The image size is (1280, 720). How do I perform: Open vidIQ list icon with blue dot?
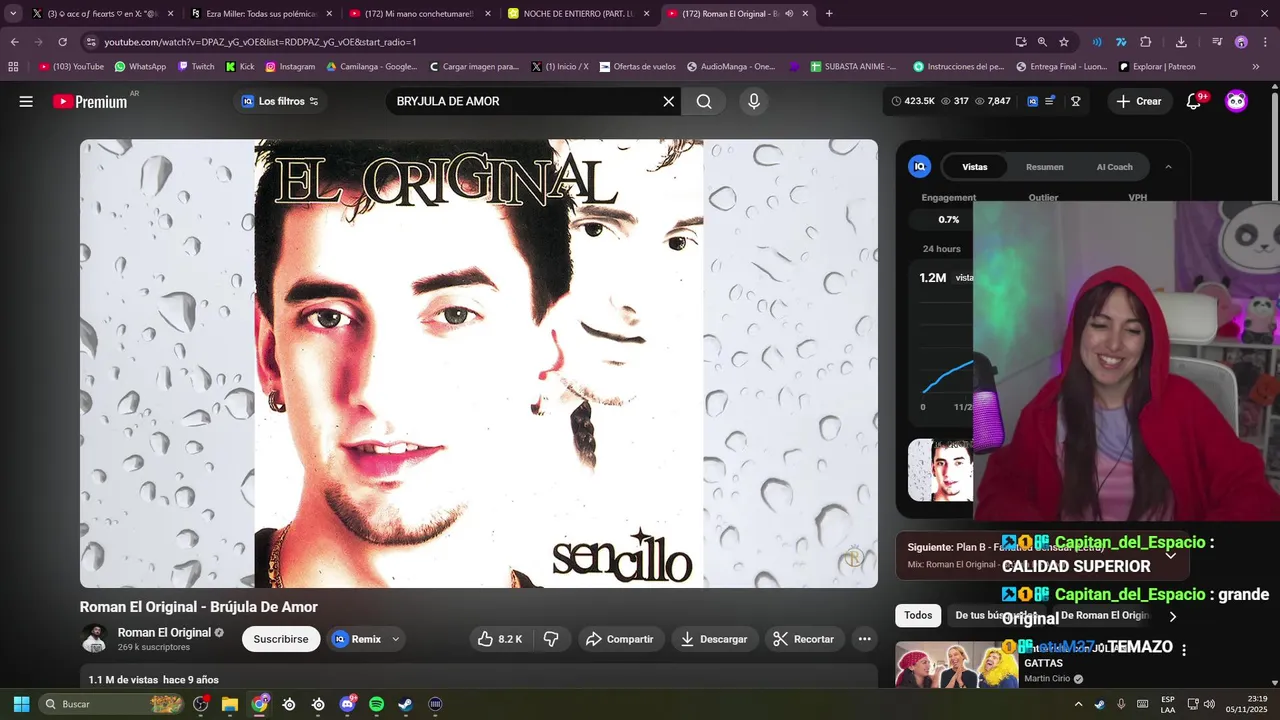click(x=1050, y=101)
